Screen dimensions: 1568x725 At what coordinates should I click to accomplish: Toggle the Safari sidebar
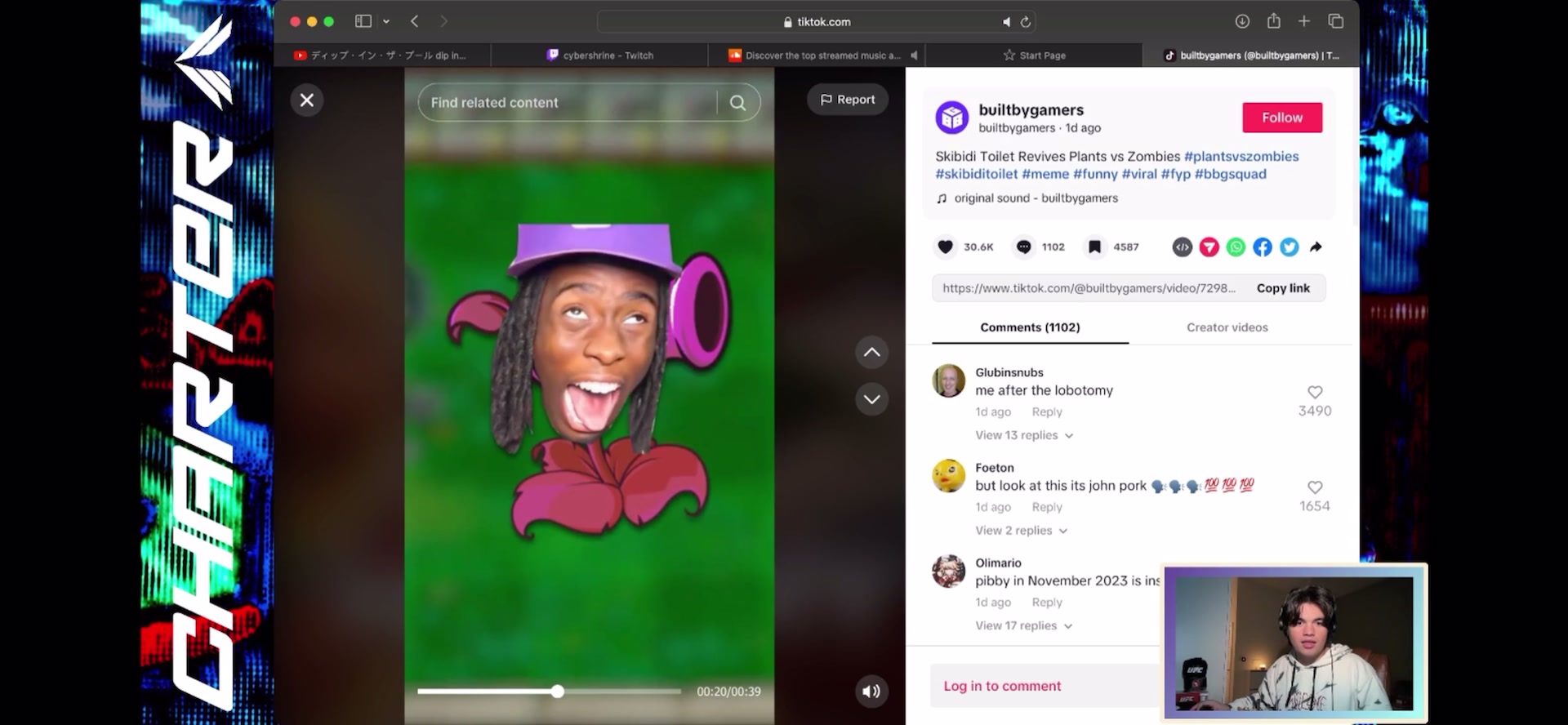363,21
